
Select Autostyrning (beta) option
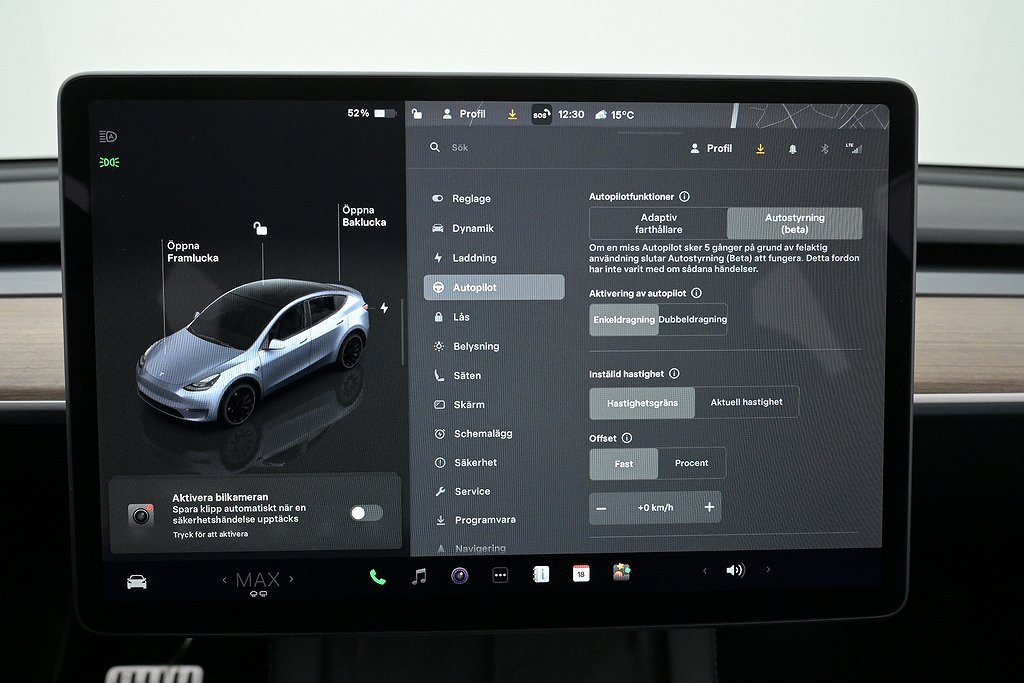tap(795, 223)
